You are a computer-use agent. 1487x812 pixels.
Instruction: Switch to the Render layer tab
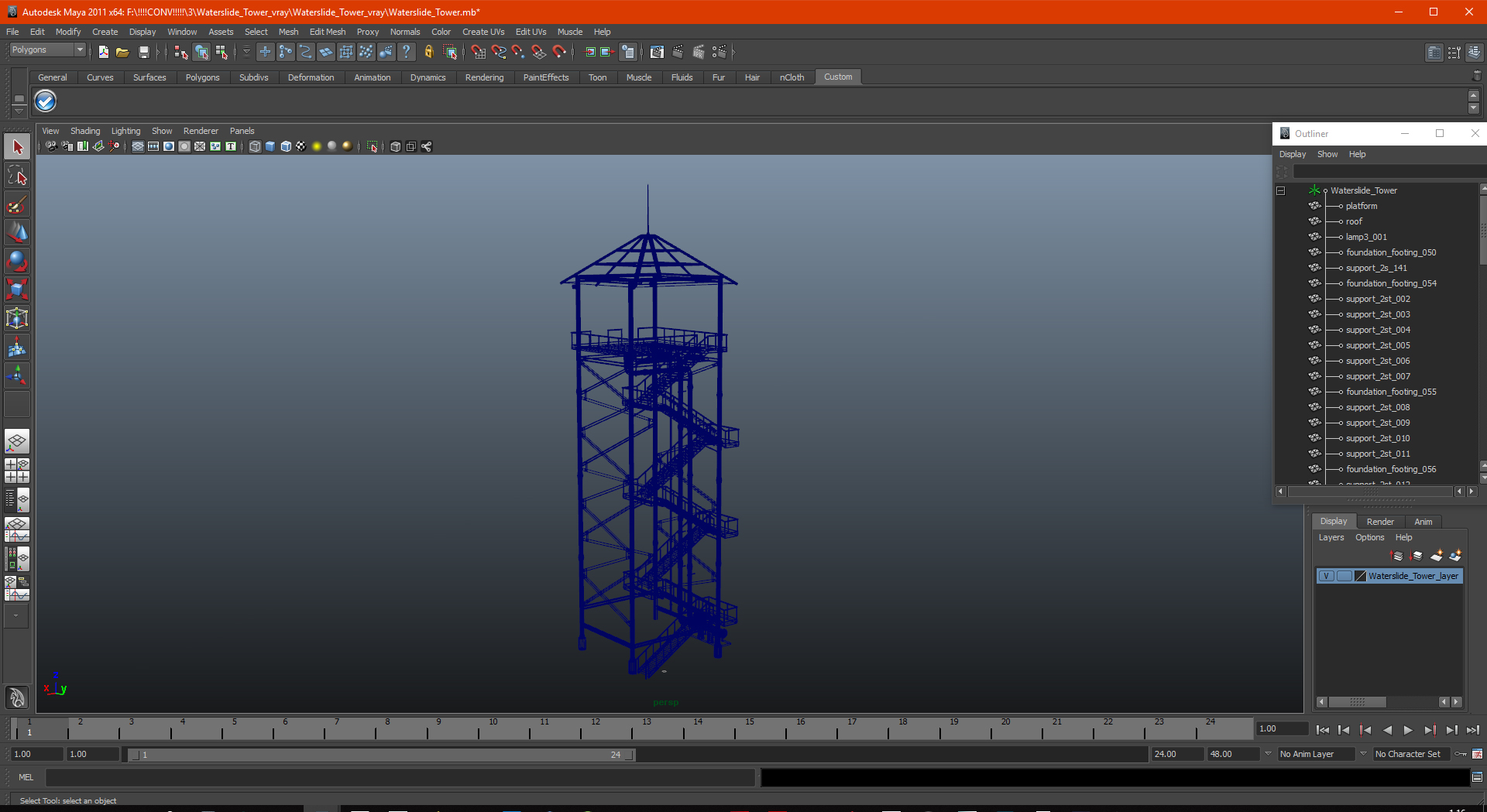pos(1379,522)
